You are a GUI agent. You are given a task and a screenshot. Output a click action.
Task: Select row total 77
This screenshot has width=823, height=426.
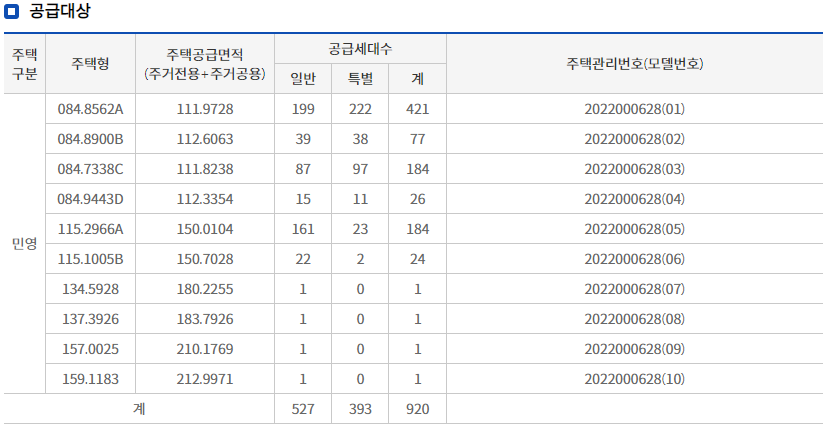pyautogui.click(x=418, y=139)
